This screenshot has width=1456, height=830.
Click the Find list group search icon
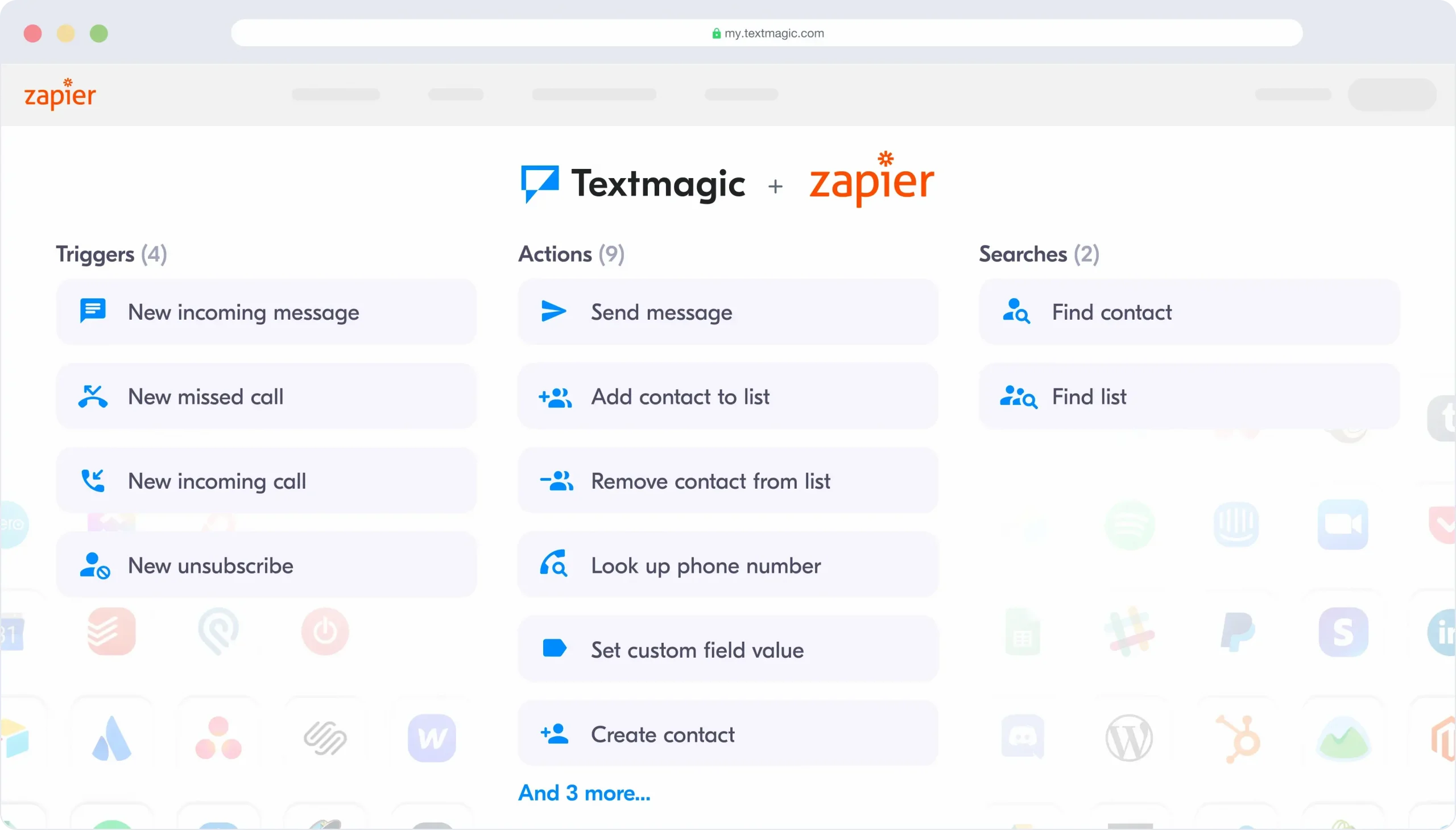1018,397
